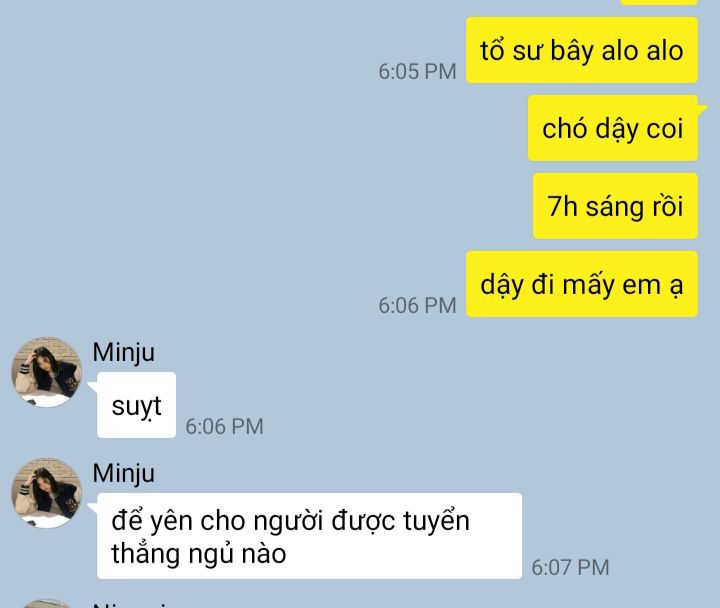
Task: Tap the 'chó dậy coi' message bubble
Action: [x=613, y=128]
